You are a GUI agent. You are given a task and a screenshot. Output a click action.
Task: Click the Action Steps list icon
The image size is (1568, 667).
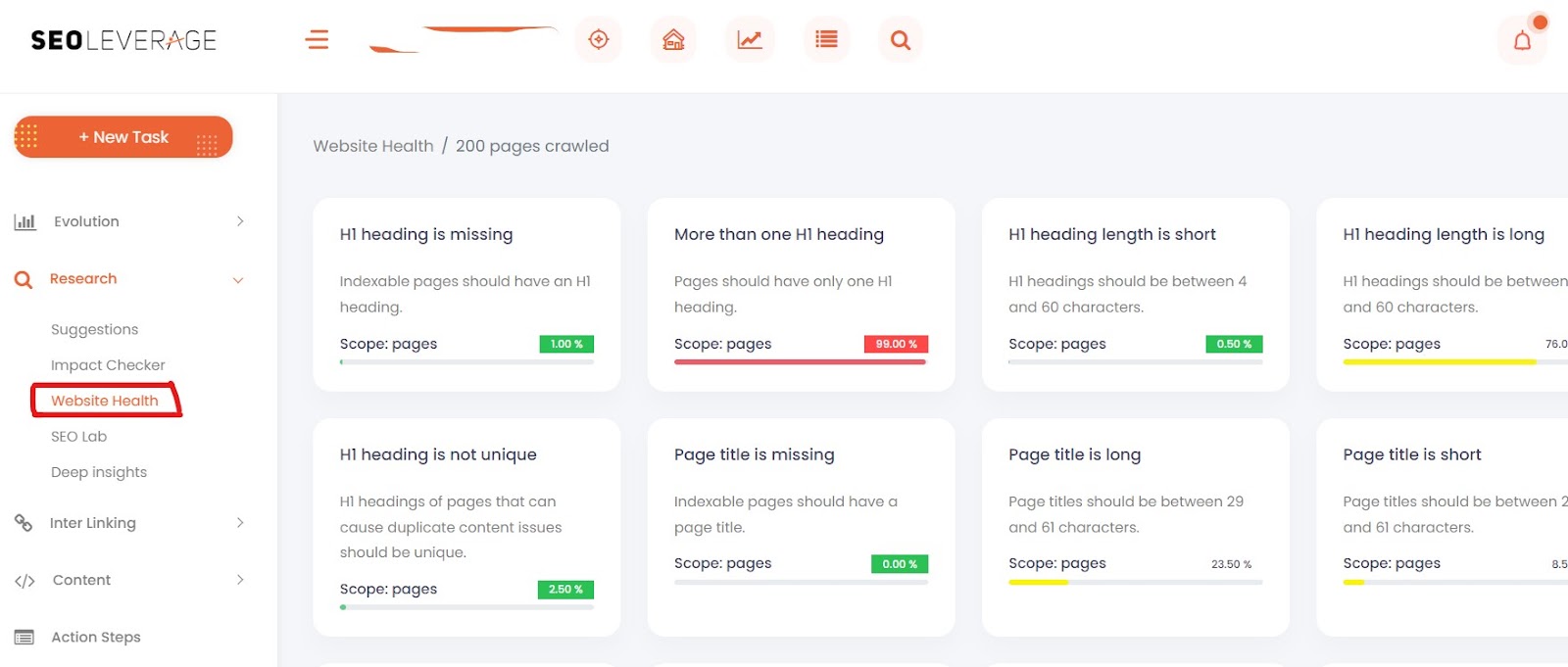(24, 638)
